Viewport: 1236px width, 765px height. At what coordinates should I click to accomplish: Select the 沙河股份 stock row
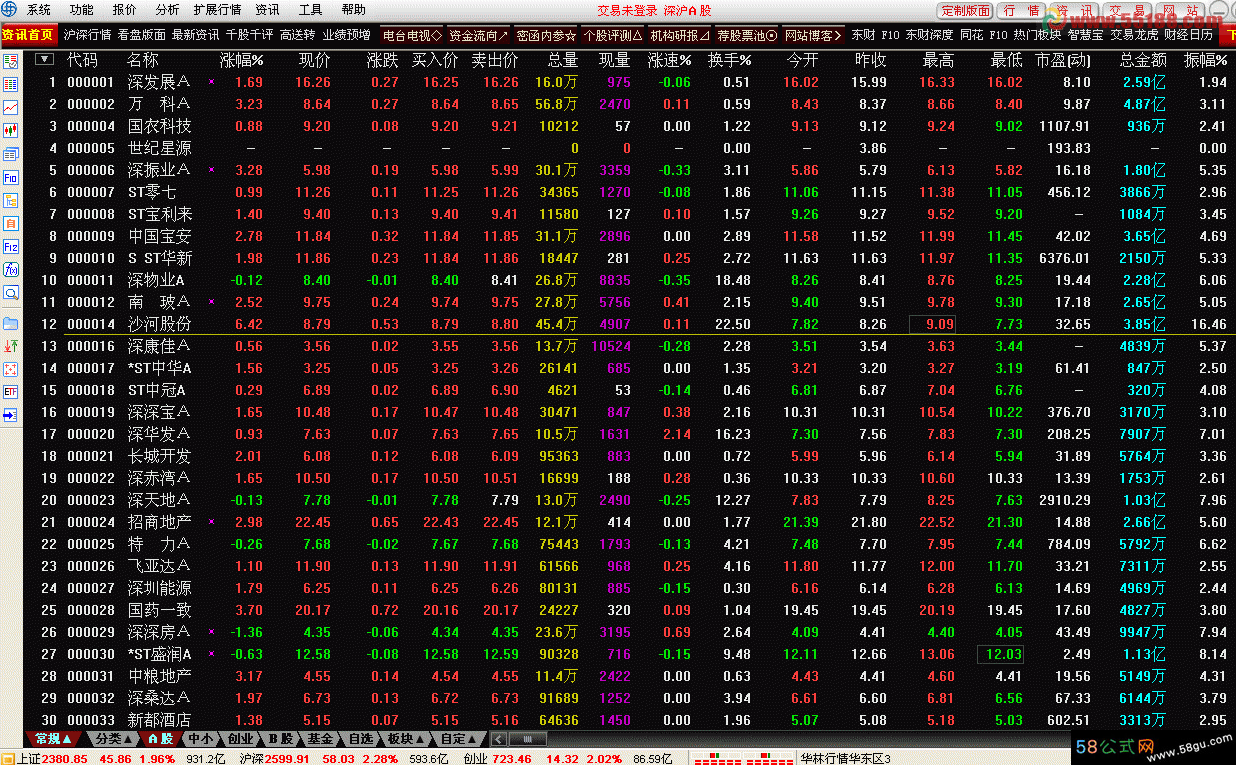(630, 324)
